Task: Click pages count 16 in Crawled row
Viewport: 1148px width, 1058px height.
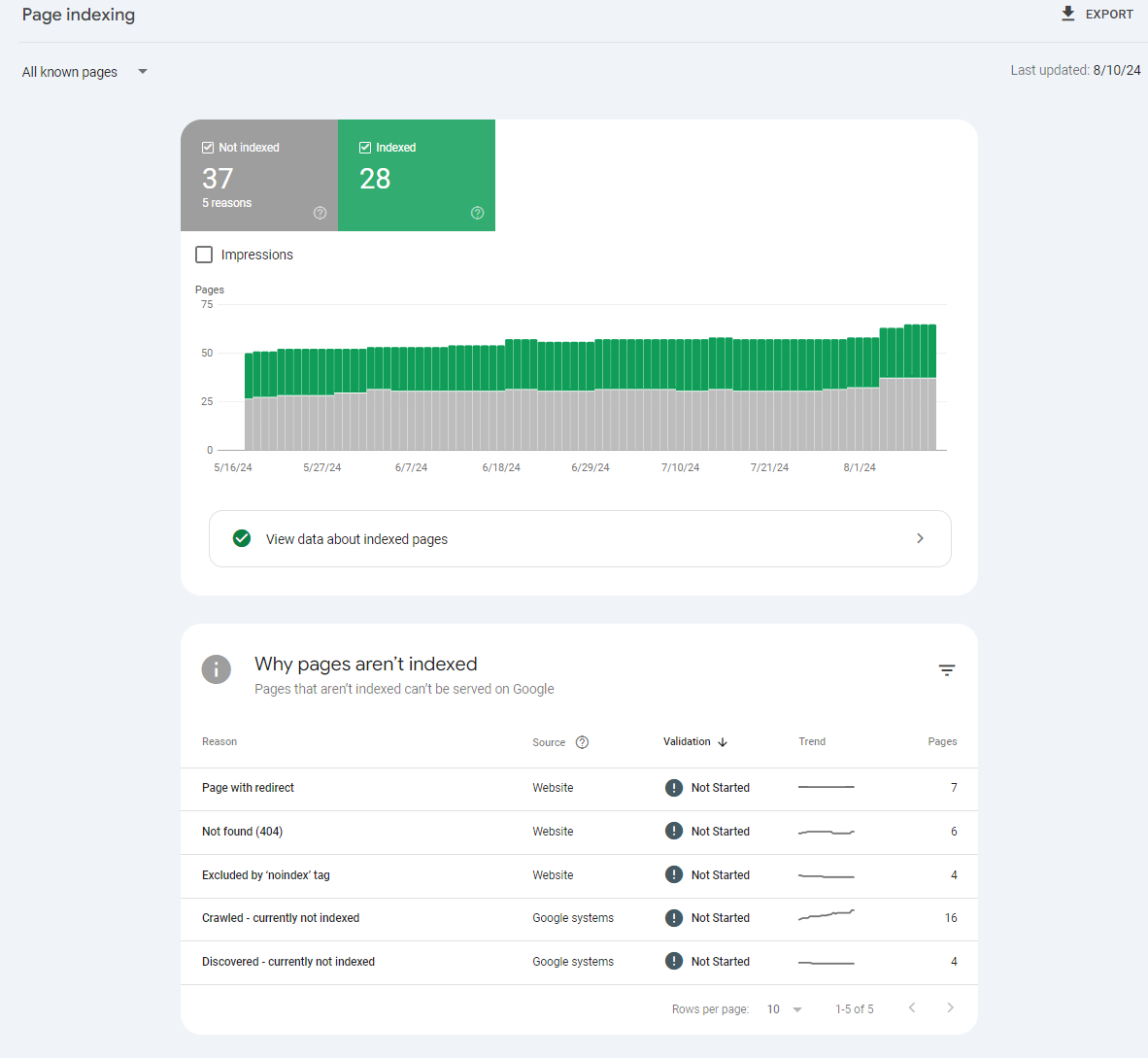Action: [x=950, y=918]
